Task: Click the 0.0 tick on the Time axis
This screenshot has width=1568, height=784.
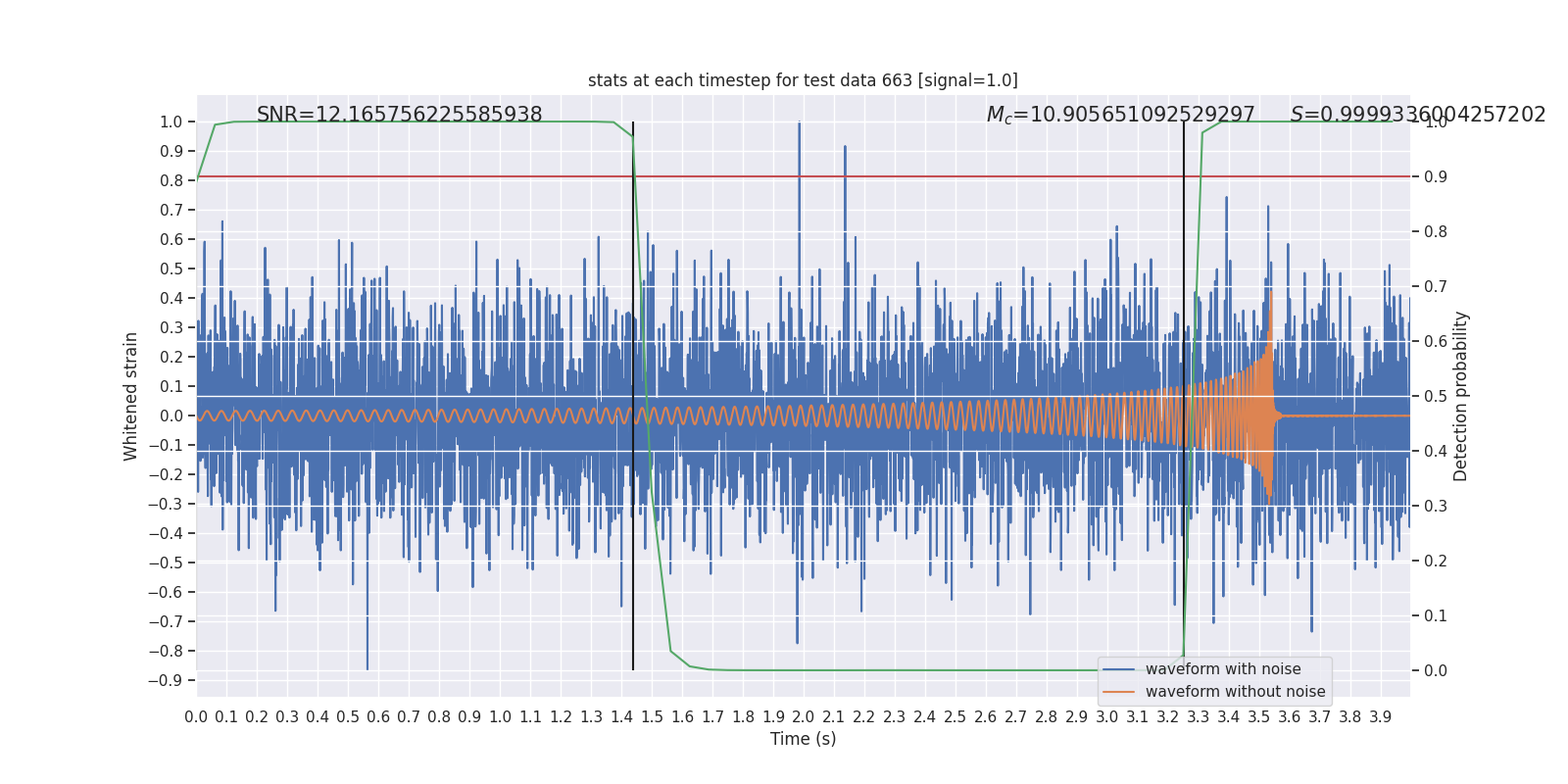Action: (x=196, y=717)
